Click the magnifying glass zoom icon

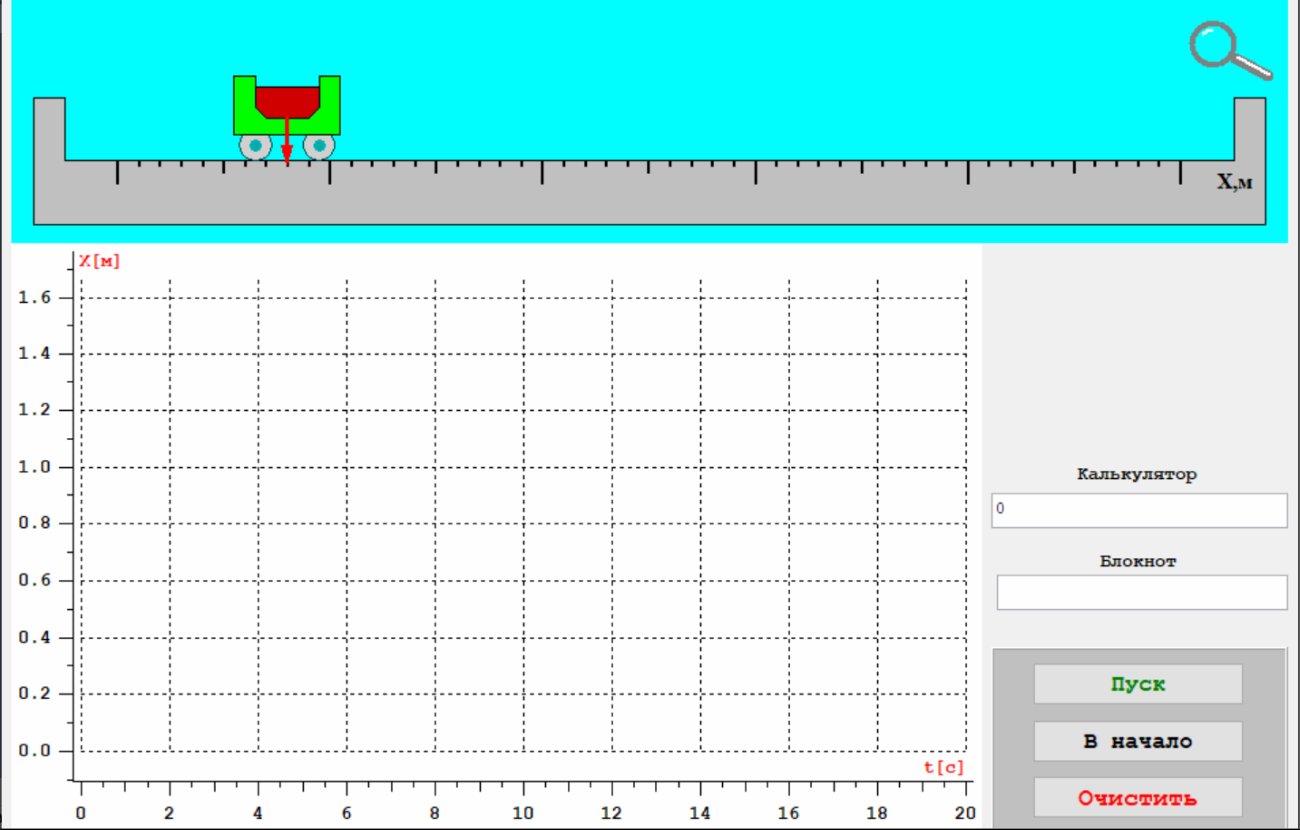pyautogui.click(x=1230, y=51)
